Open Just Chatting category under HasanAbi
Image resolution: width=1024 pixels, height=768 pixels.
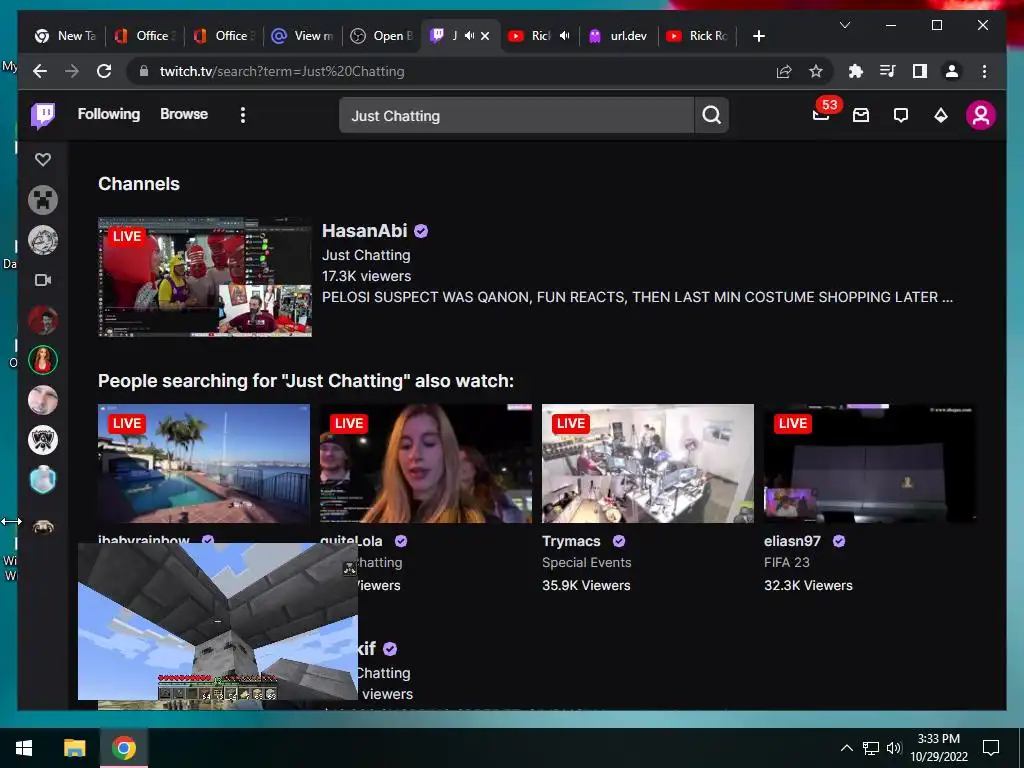coord(366,255)
